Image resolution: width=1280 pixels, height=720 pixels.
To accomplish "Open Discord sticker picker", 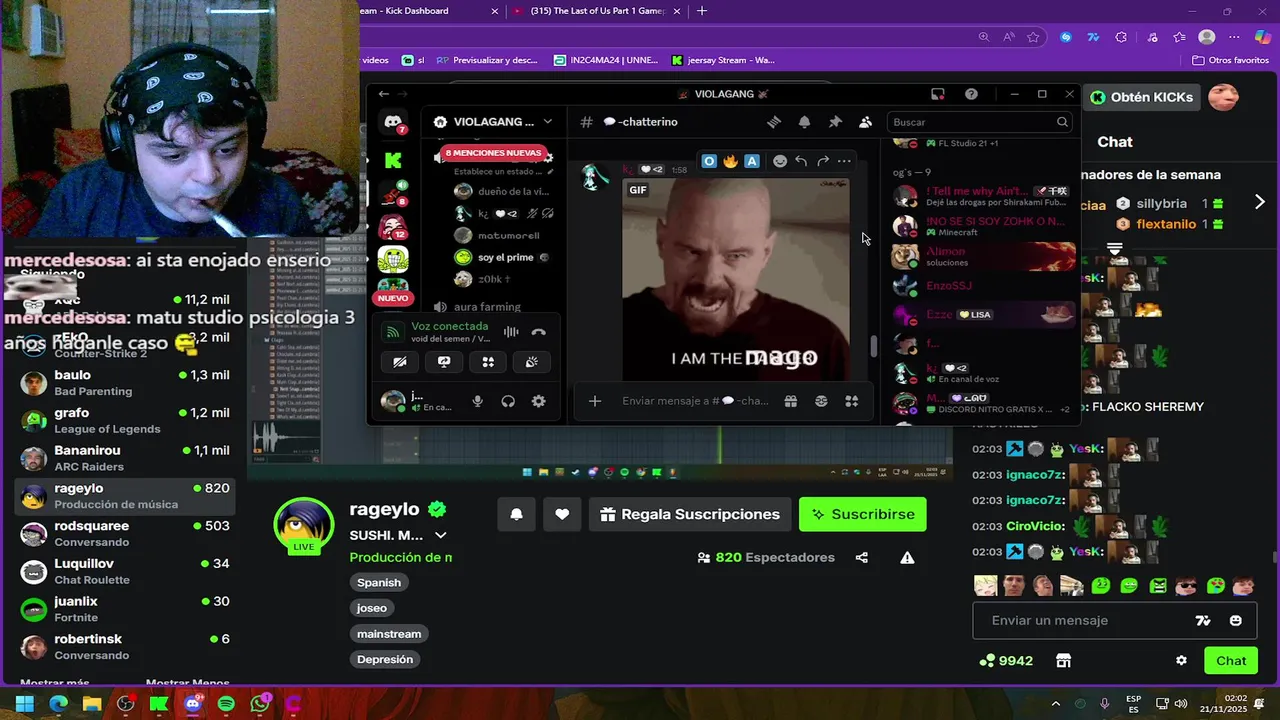I will (821, 401).
